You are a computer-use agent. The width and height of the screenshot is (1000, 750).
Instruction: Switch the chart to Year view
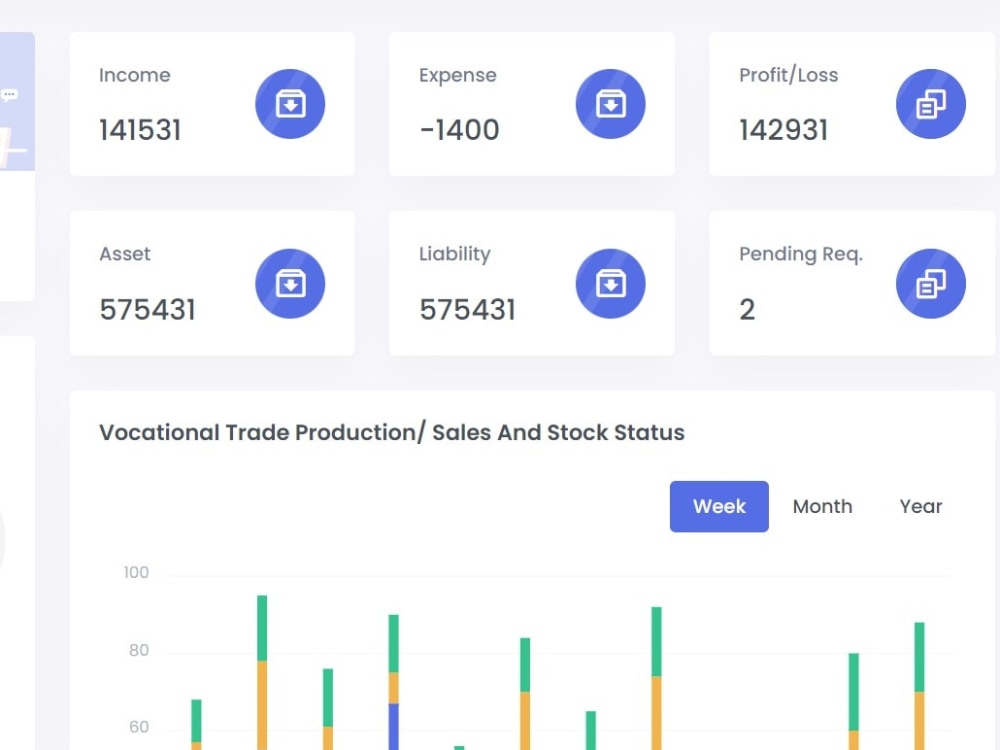(920, 506)
